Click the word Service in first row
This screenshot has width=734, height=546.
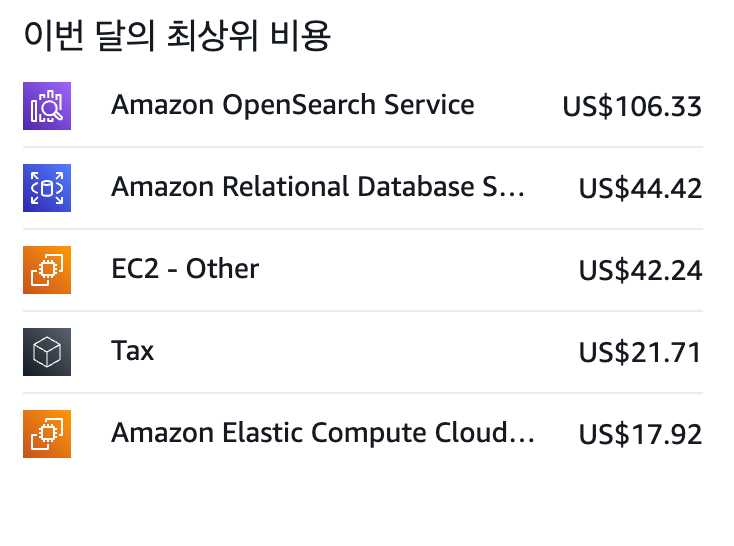pos(429,105)
